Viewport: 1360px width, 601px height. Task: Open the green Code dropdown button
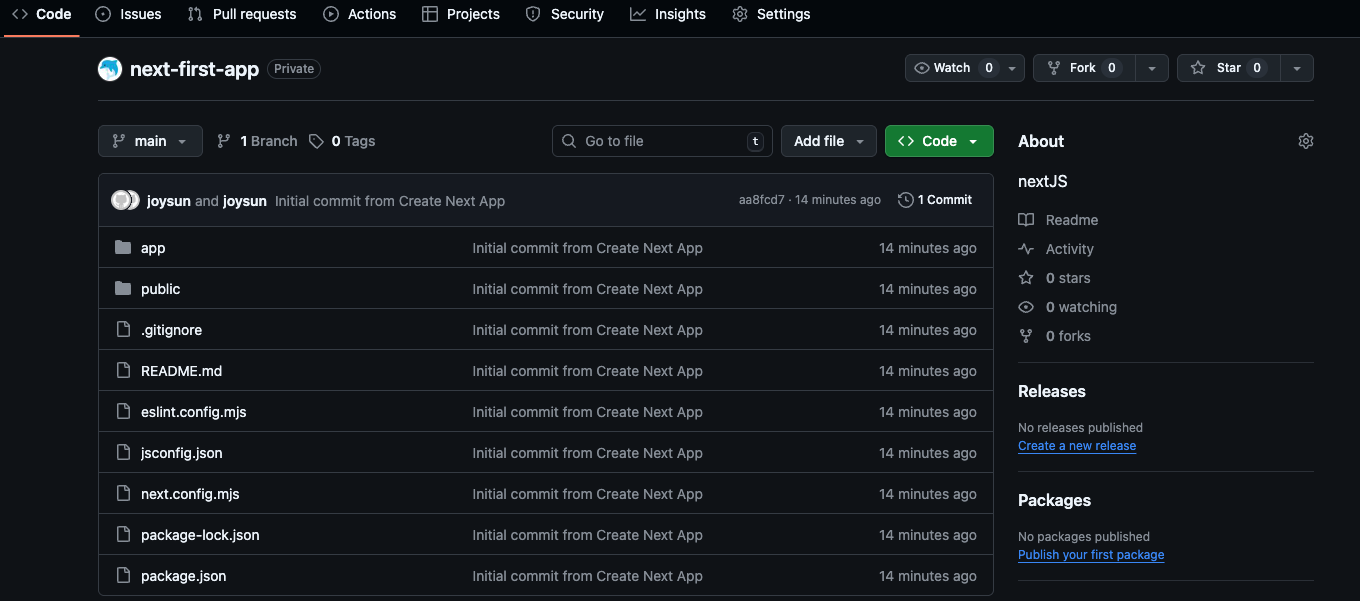coord(939,141)
